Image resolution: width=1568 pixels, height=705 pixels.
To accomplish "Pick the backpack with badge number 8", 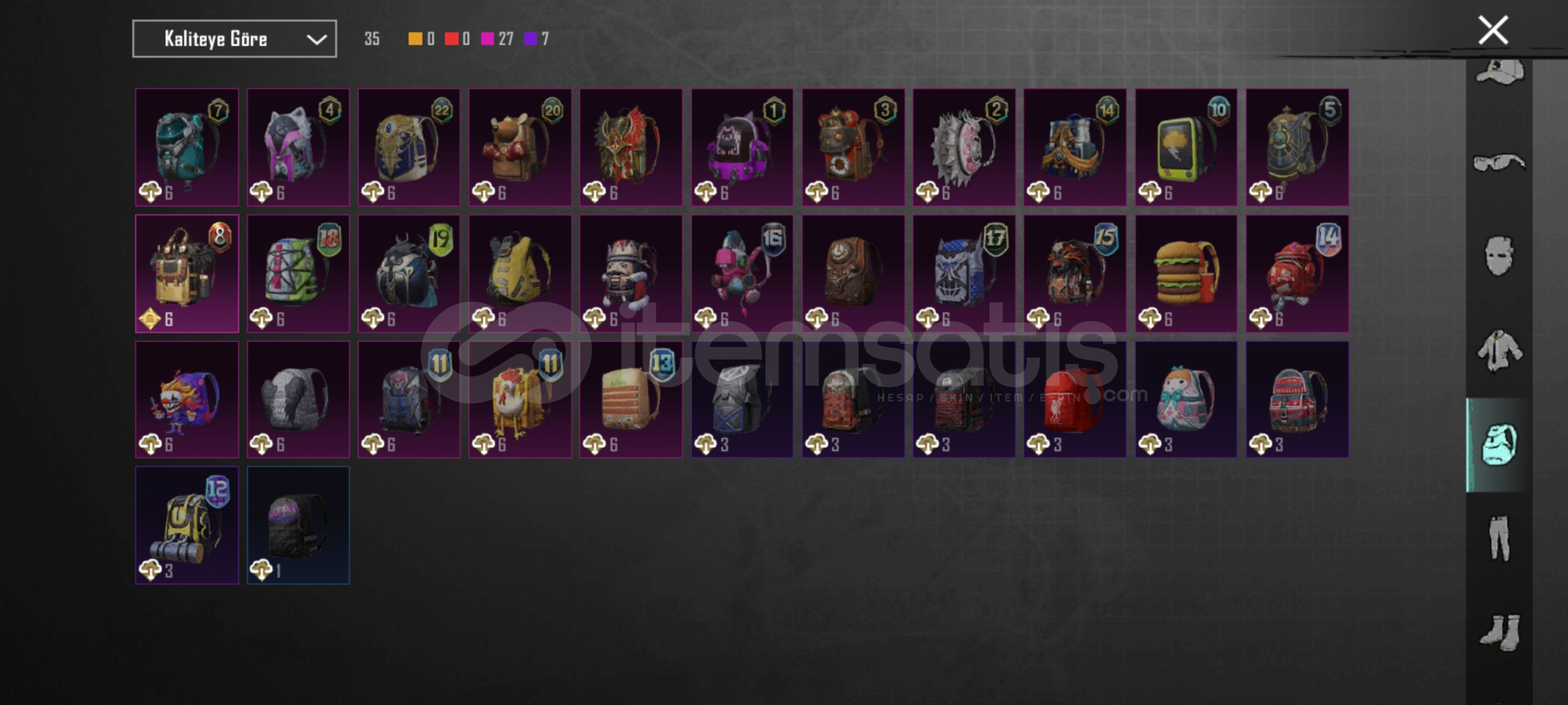I will pyautogui.click(x=187, y=274).
